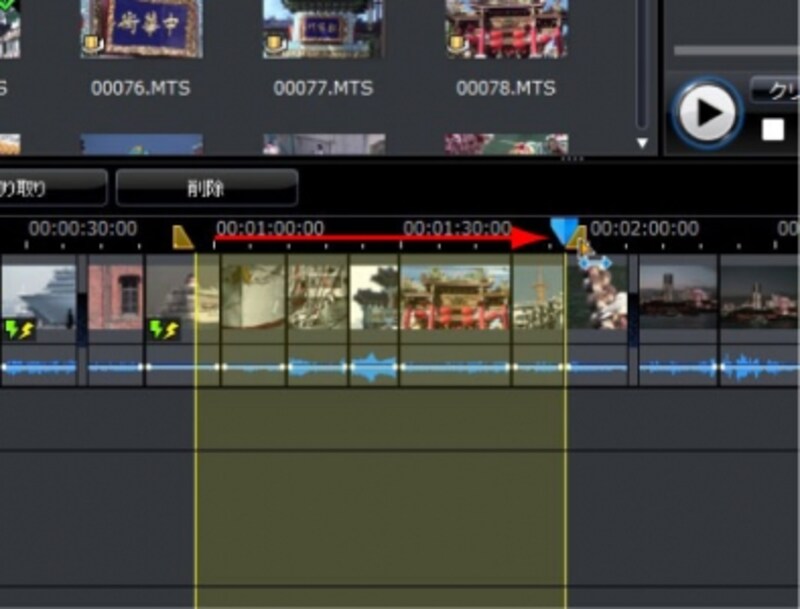Click the yellow badge icon on 00076.MTS thumbnail
This screenshot has height=609, width=800.
click(90, 45)
